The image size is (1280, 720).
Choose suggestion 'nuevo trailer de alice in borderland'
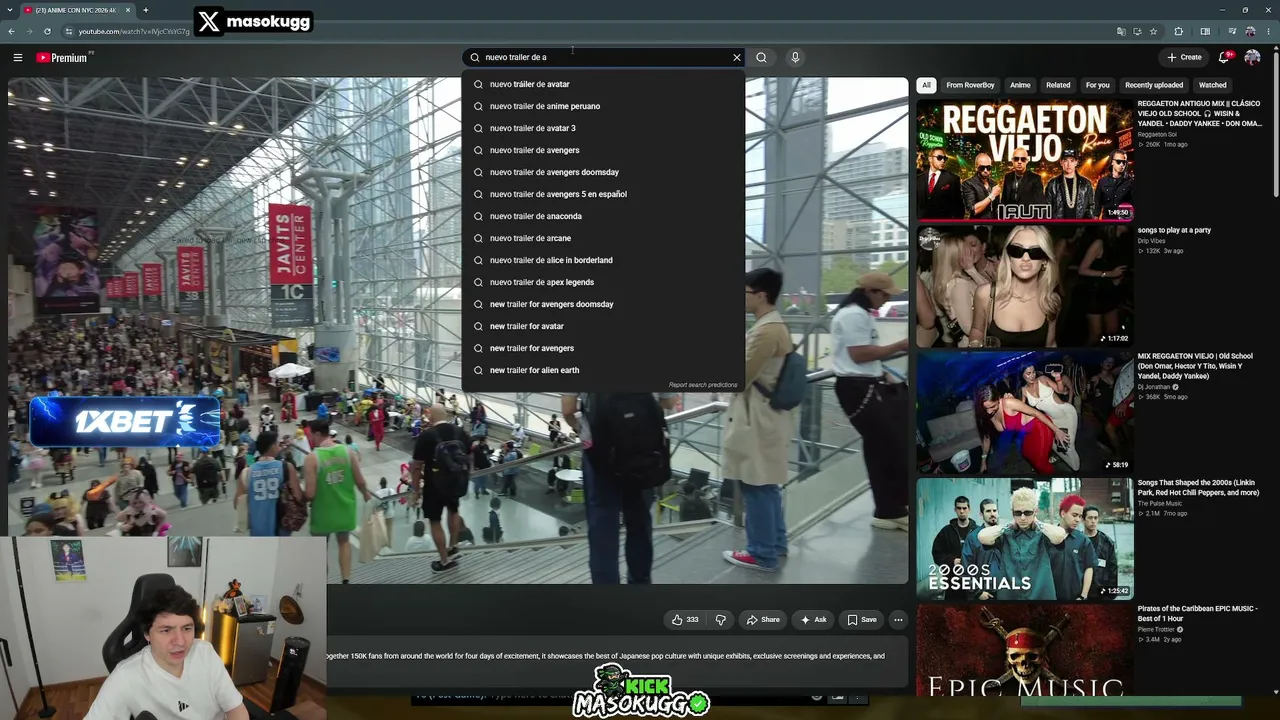[603, 260]
